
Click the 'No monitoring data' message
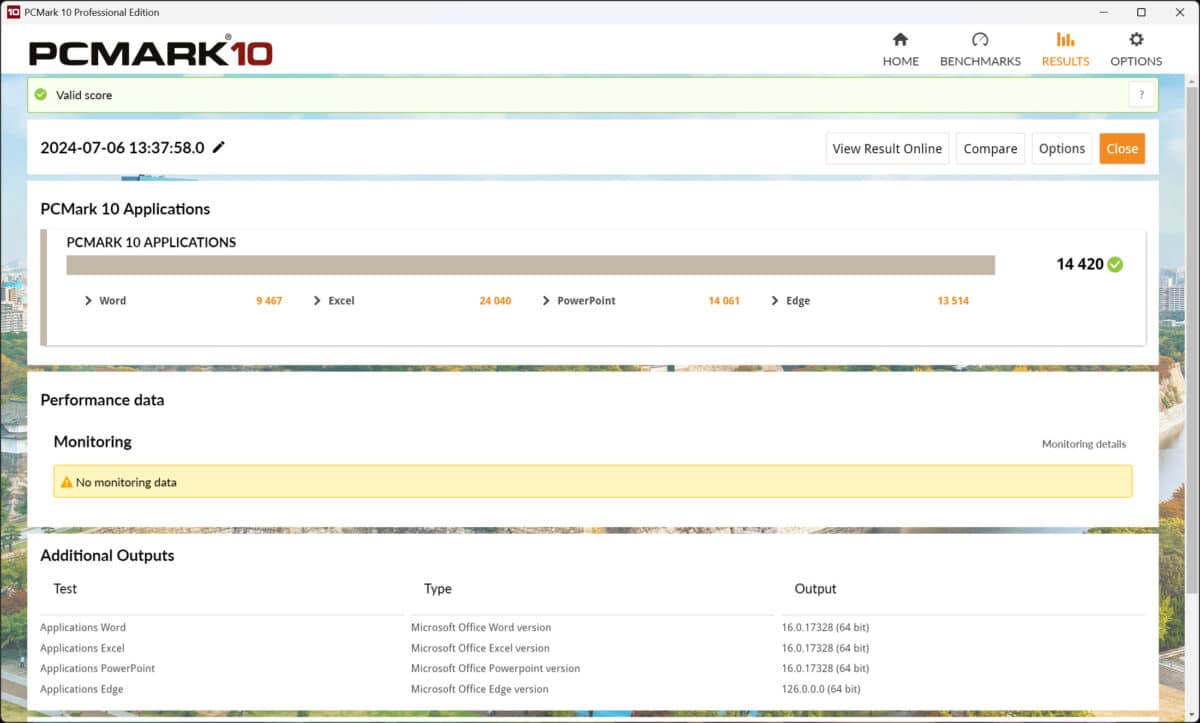126,482
